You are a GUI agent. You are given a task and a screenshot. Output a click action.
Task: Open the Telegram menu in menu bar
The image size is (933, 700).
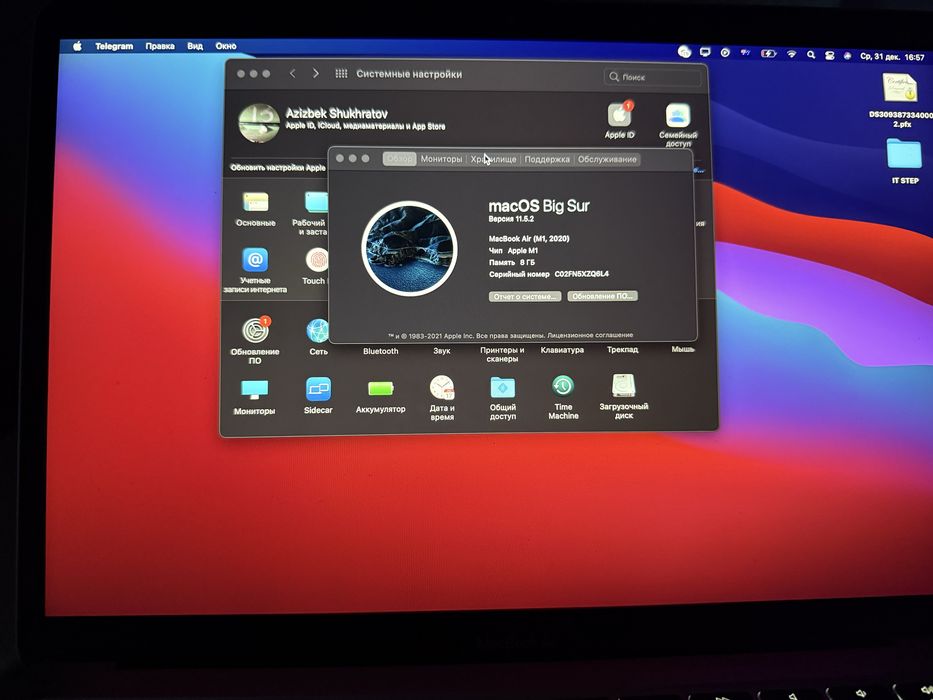pos(114,46)
